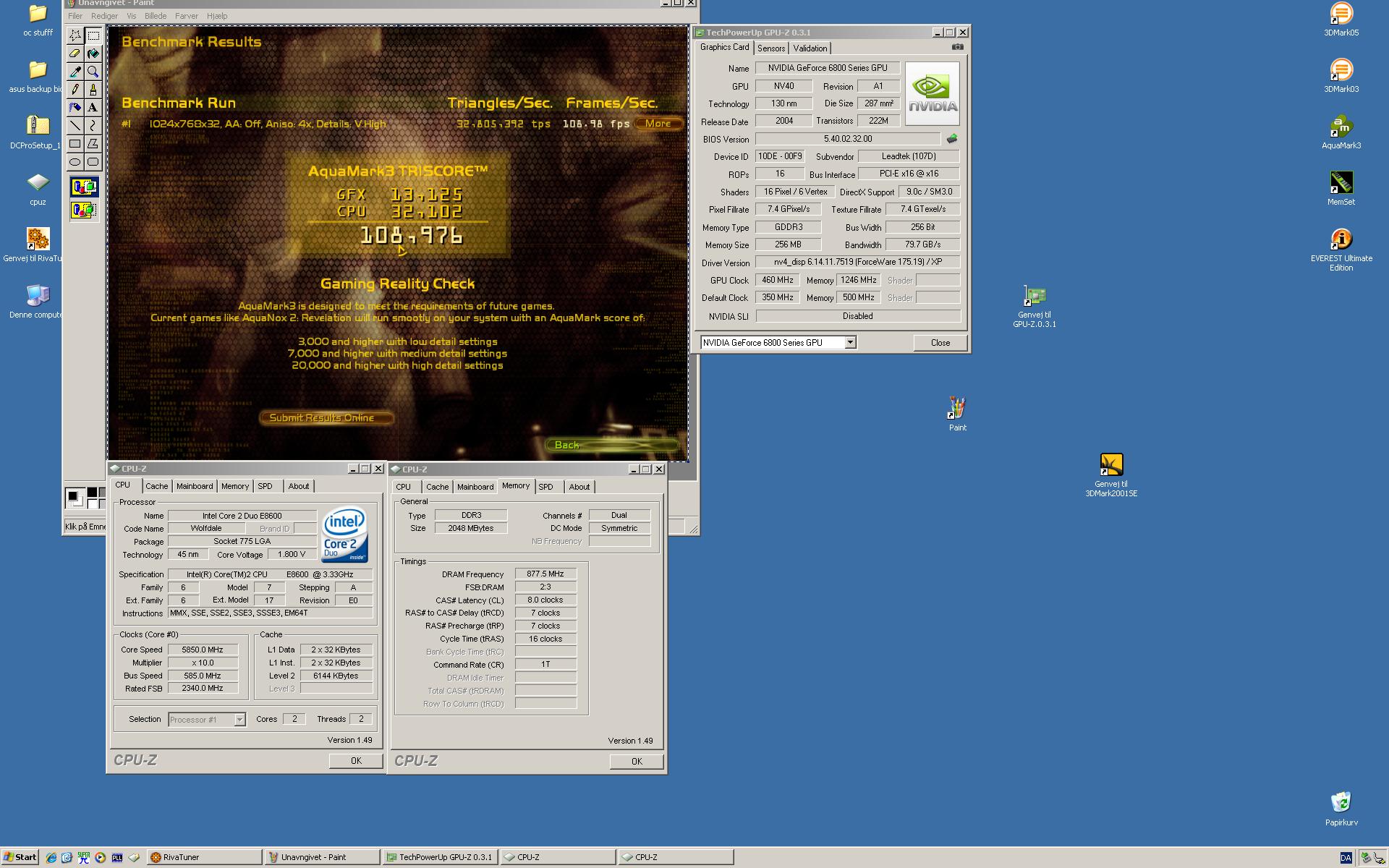The height and width of the screenshot is (868, 1389).
Task: Open the oc stufff folder
Action: pos(38,20)
